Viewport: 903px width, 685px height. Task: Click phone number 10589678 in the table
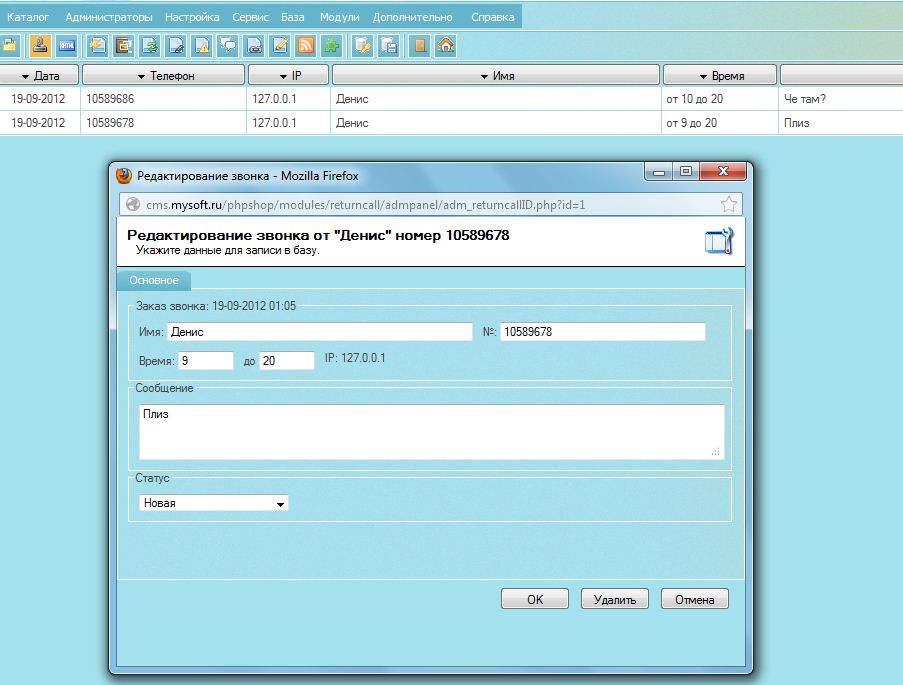[110, 123]
